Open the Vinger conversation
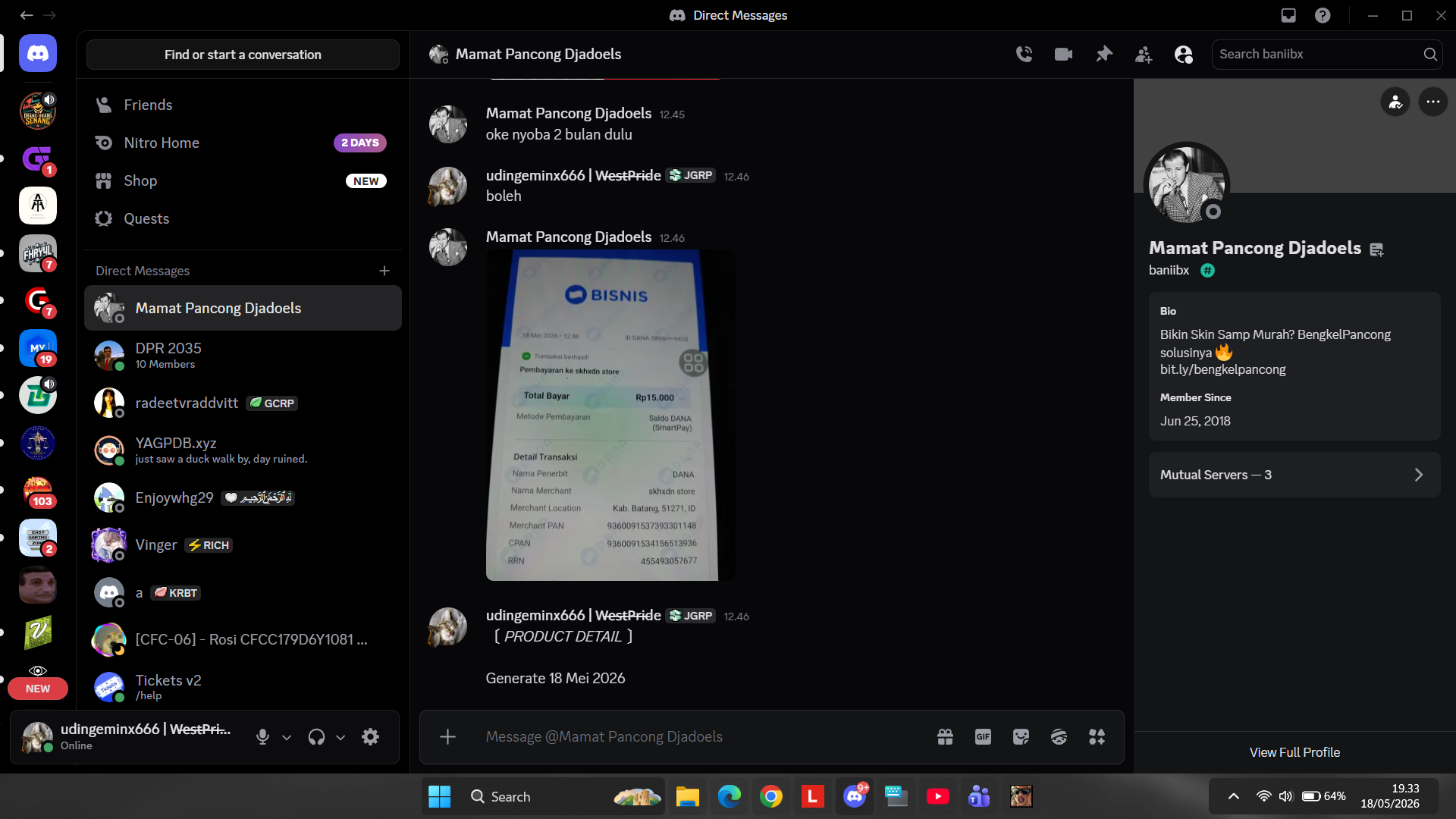This screenshot has width=1456, height=819. (x=243, y=544)
